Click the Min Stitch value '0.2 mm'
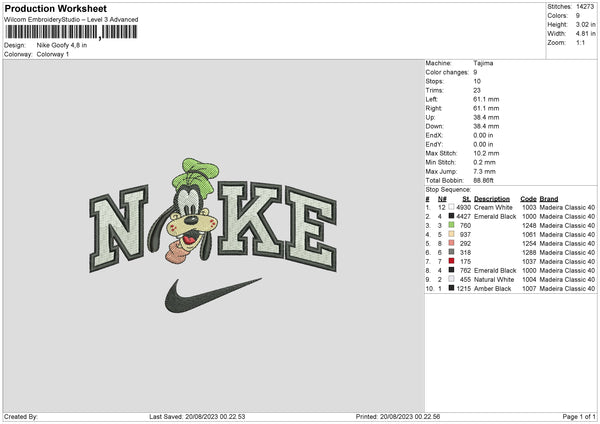 [484, 162]
